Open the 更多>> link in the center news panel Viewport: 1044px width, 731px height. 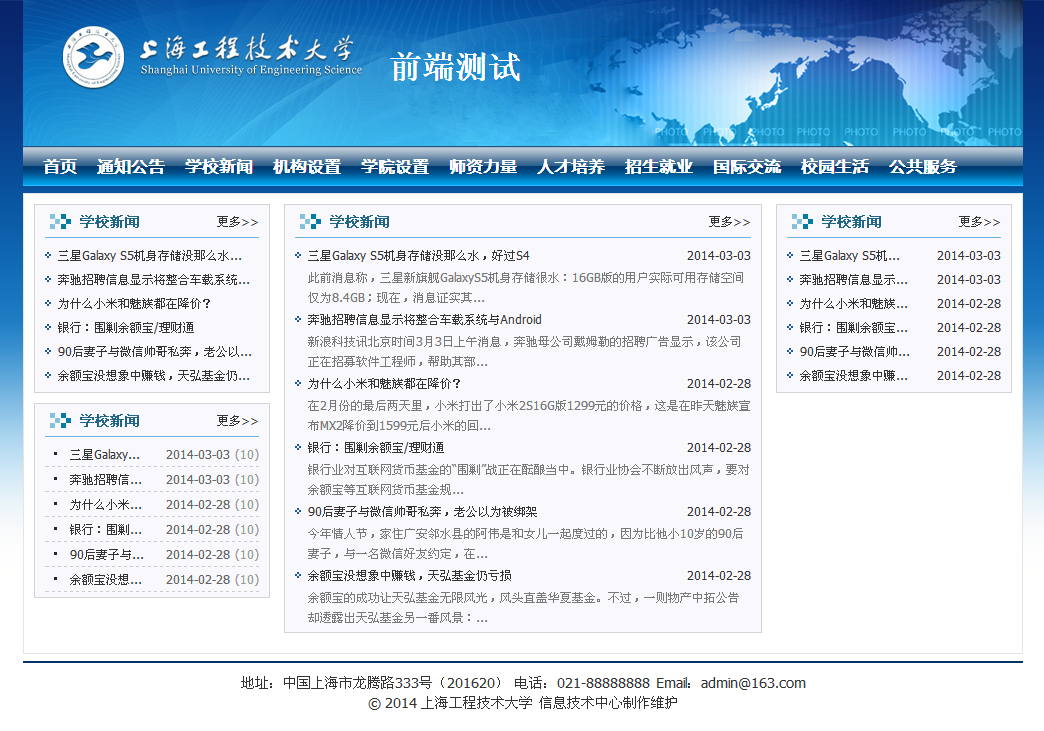point(729,222)
